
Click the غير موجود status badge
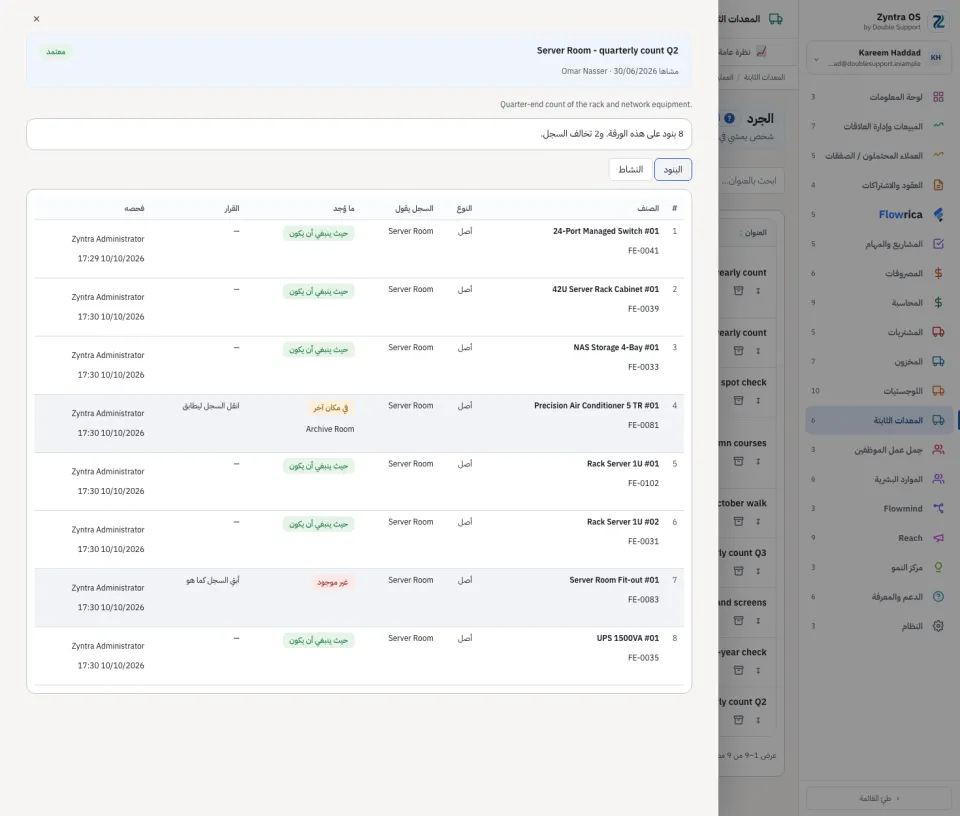click(x=332, y=582)
